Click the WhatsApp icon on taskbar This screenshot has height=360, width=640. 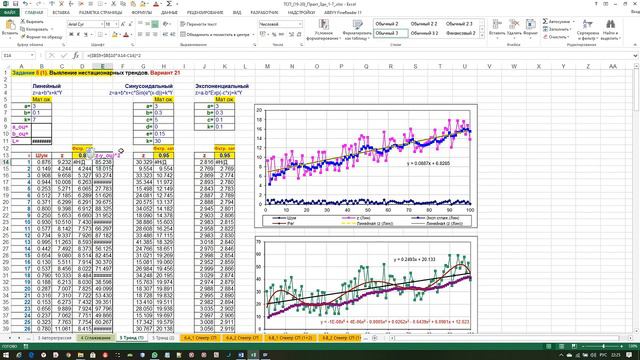(x=154, y=355)
